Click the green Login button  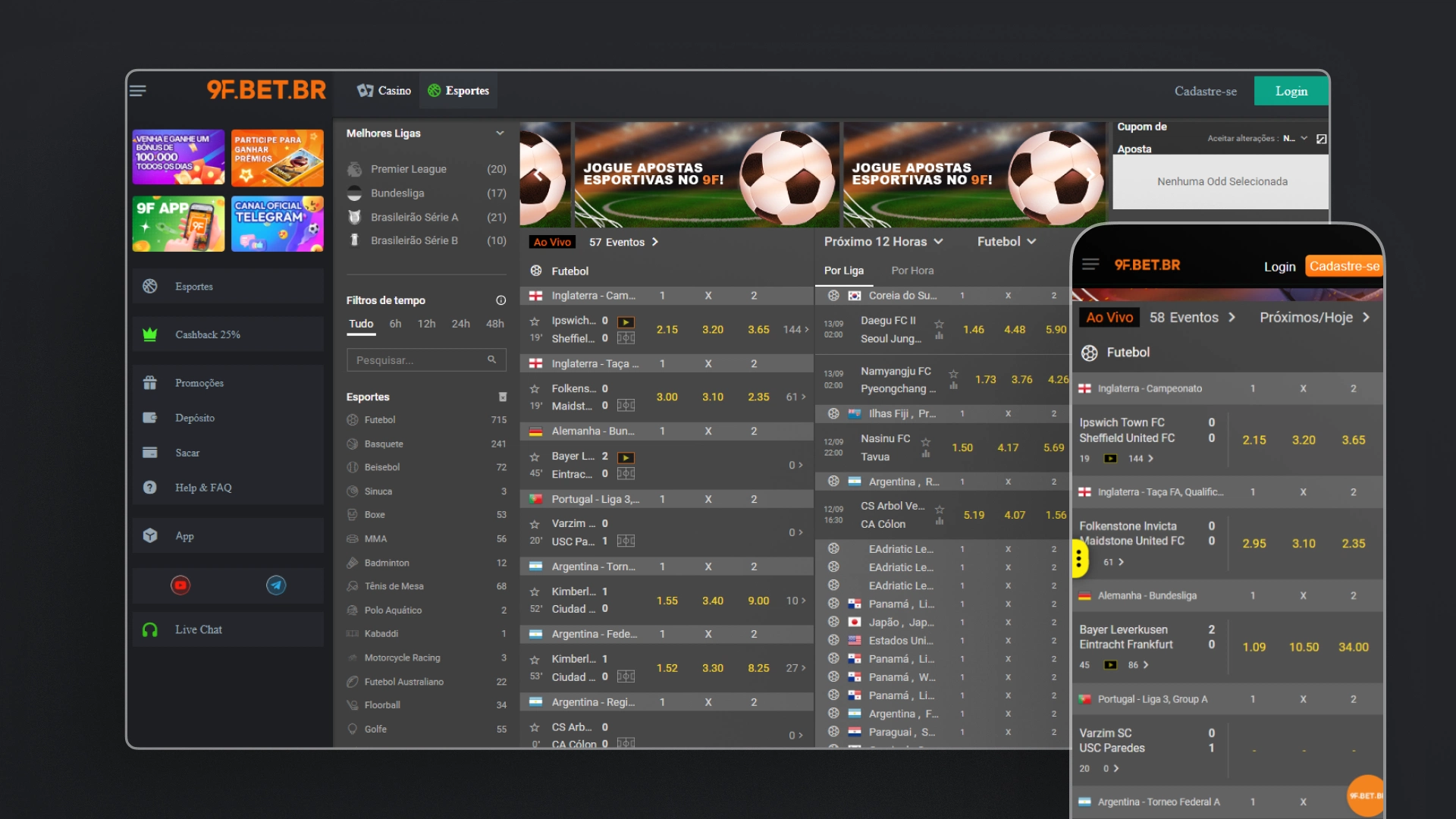point(1291,91)
